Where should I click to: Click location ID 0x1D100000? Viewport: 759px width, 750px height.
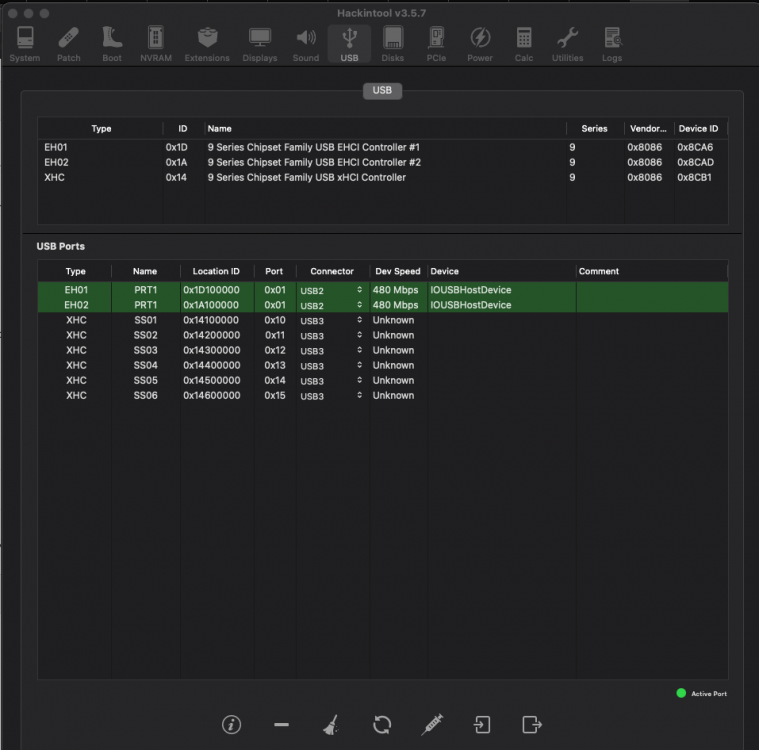point(211,290)
